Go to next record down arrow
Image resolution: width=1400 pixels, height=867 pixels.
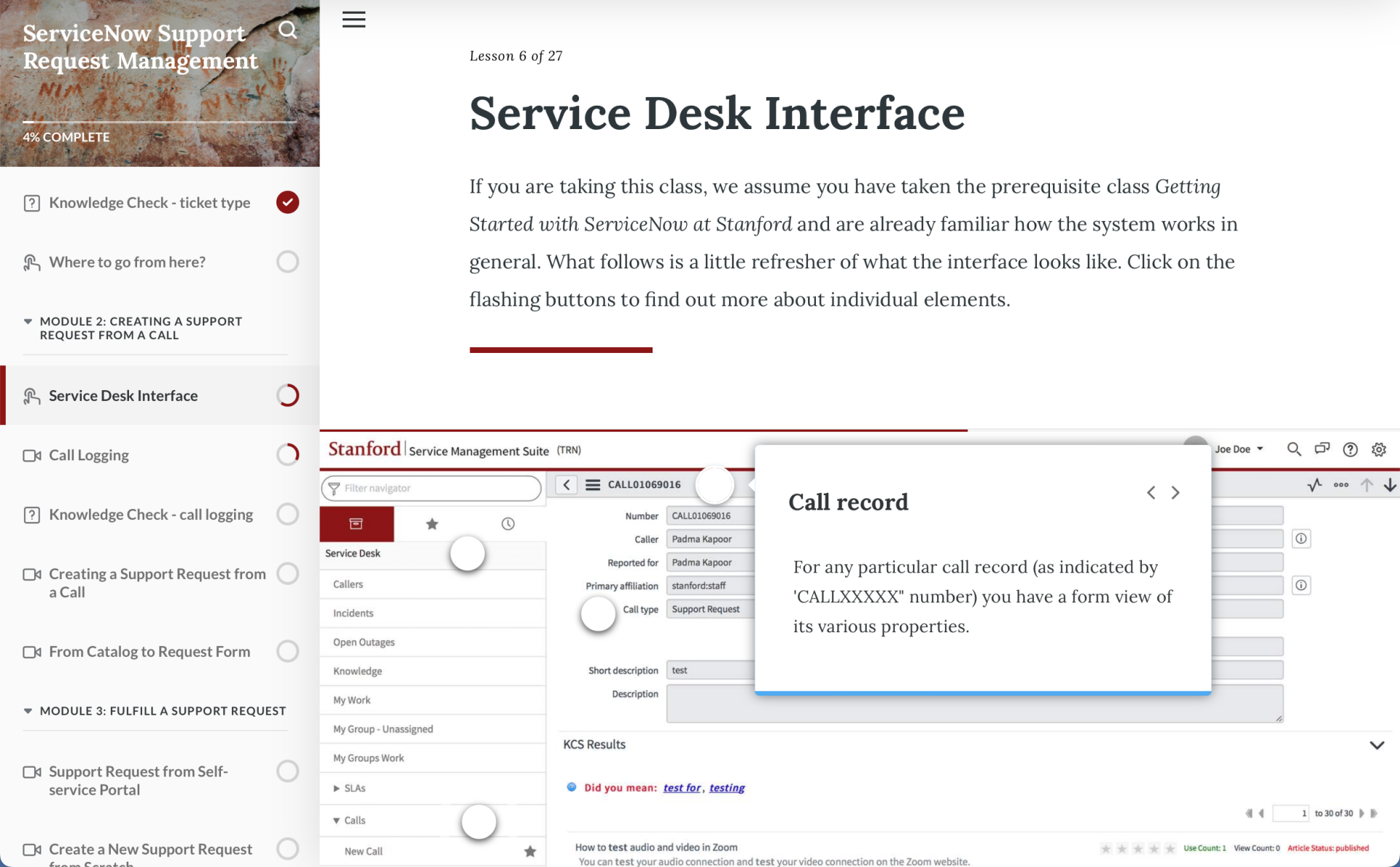[x=1390, y=485]
